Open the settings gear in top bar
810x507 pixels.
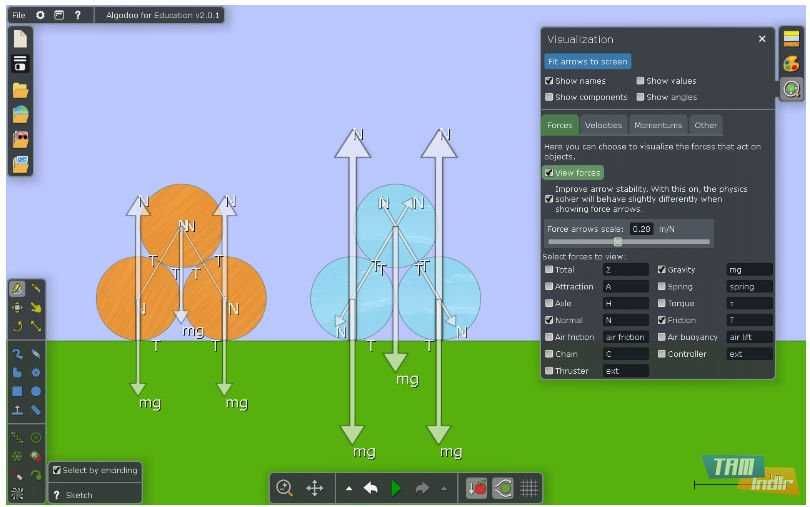(x=40, y=15)
